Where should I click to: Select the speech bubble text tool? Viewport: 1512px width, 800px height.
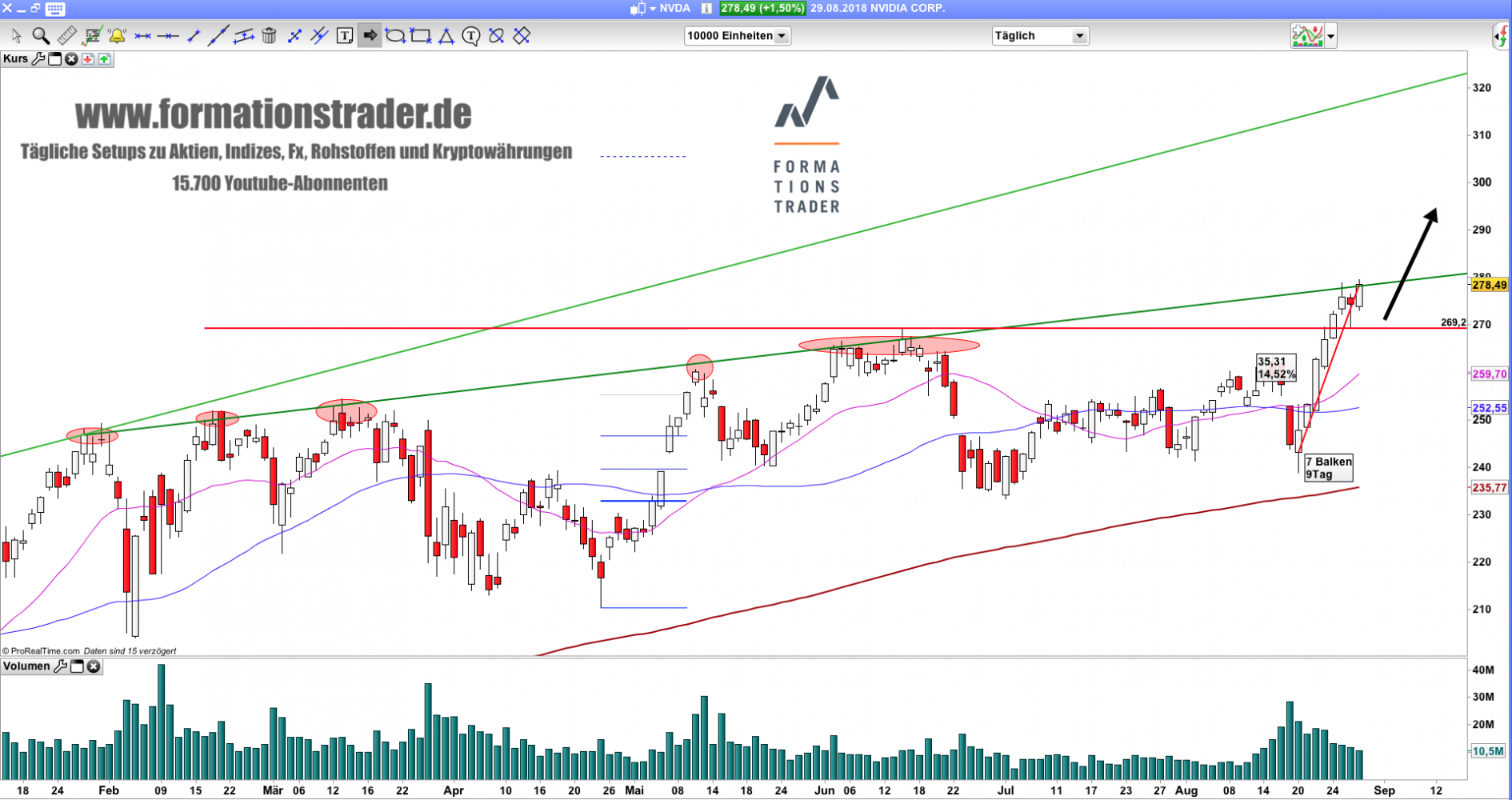(470, 36)
